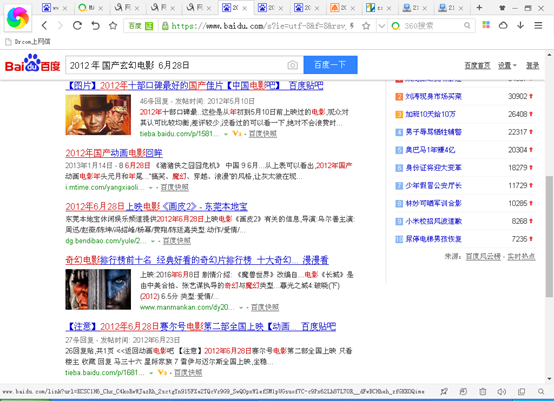This screenshot has width=554, height=401.
Task: Click the green 百度 site badge in address bar
Action: coord(141,26)
